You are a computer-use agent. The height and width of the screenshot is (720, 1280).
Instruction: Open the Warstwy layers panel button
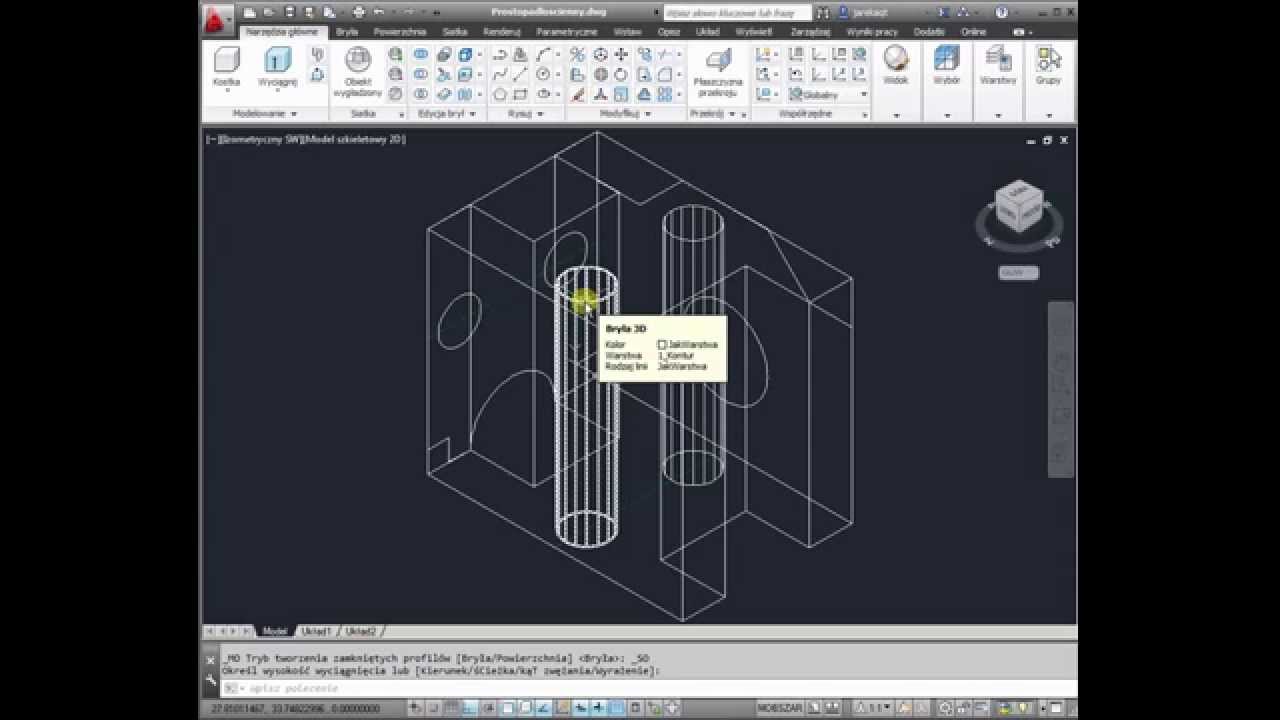[x=997, y=66]
